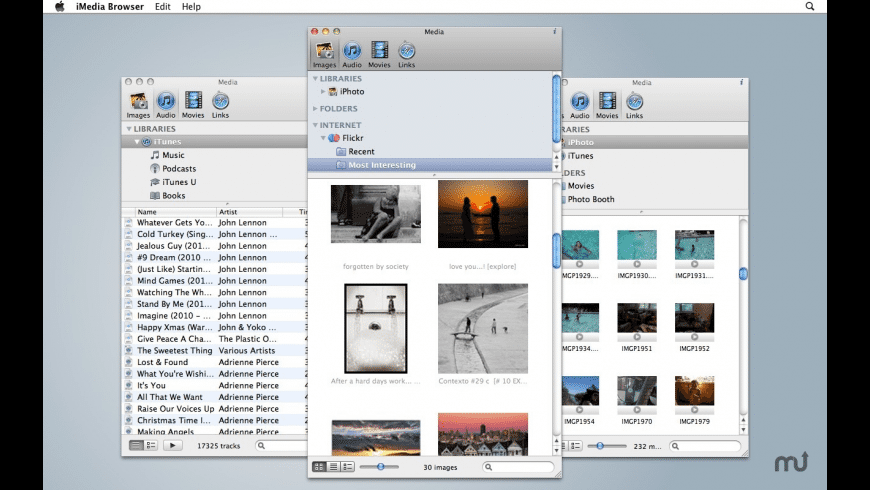This screenshot has height=490, width=870.
Task: Select 'love you...! [explore]' sunset thumbnail
Action: (483, 214)
